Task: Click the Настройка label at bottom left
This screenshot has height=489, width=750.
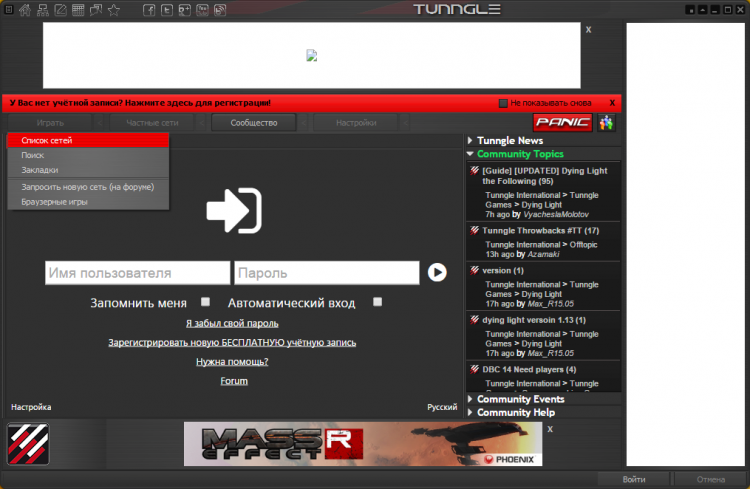Action: pyautogui.click(x=31, y=407)
